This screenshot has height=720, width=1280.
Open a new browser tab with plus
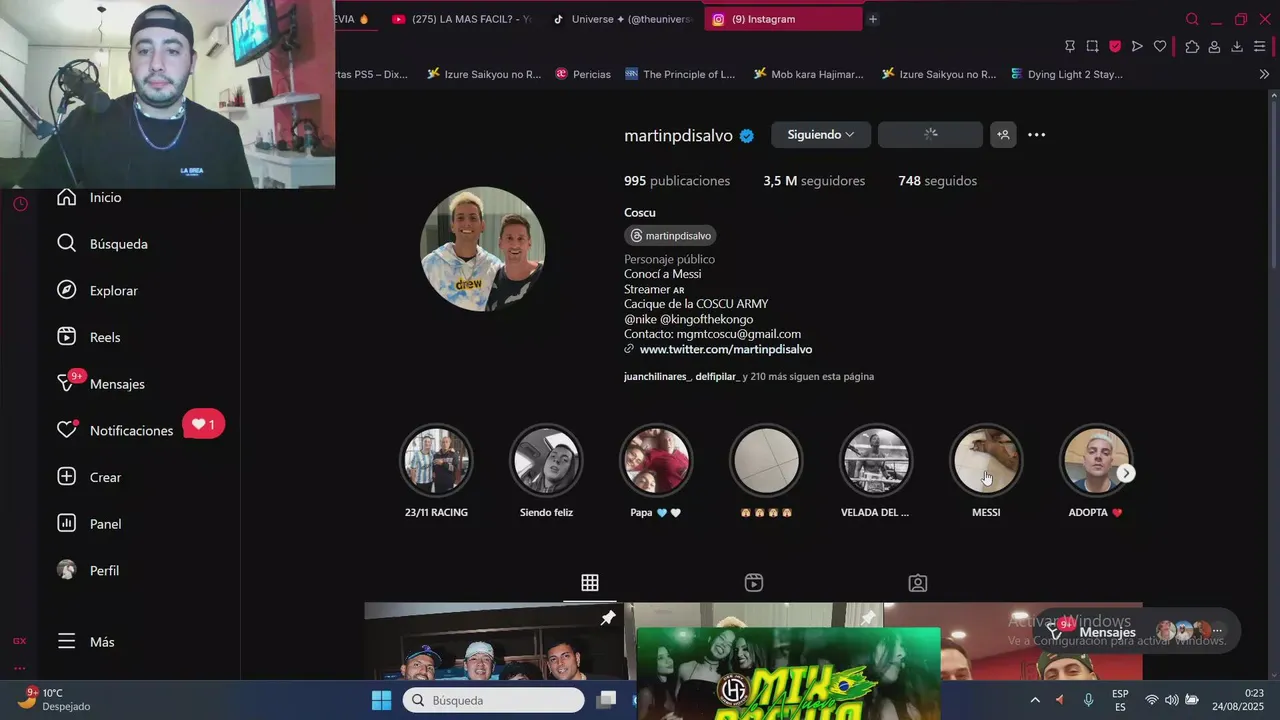tap(873, 19)
